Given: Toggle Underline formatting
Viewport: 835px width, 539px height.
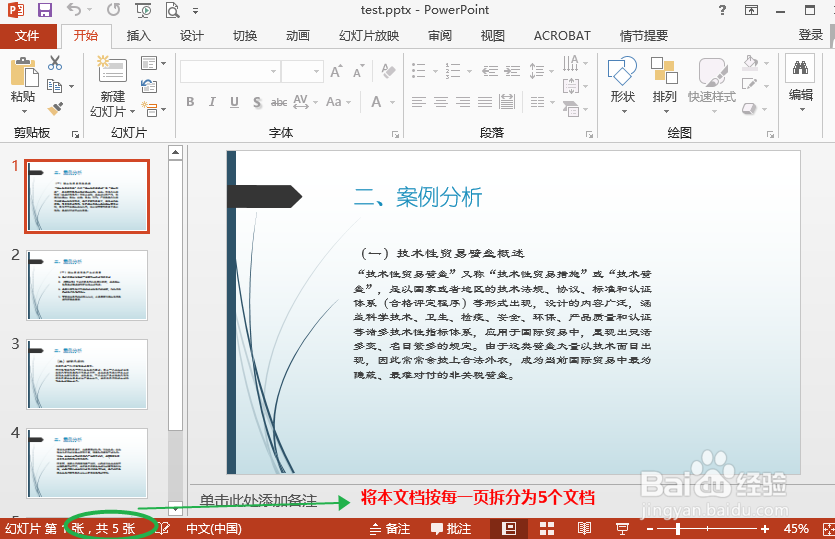Looking at the screenshot, I should click(x=234, y=102).
